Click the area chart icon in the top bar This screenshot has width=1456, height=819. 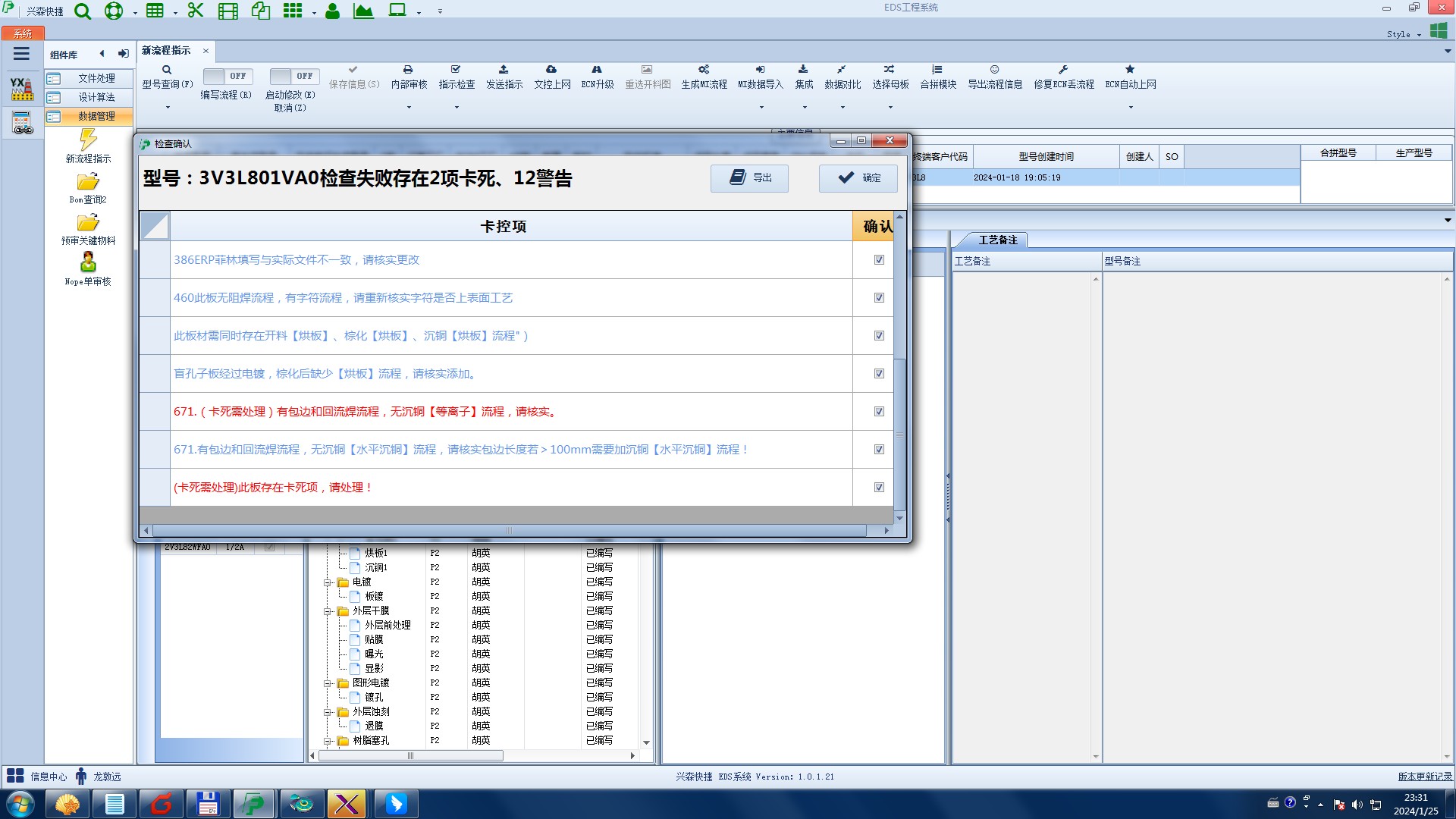(363, 11)
